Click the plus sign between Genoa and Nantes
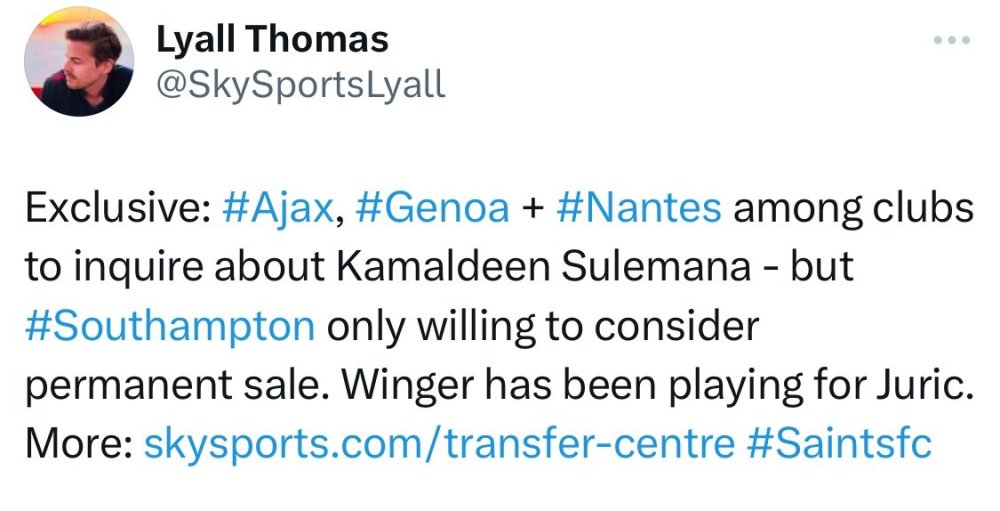Screen dimensions: 1000x511 click(x=532, y=209)
